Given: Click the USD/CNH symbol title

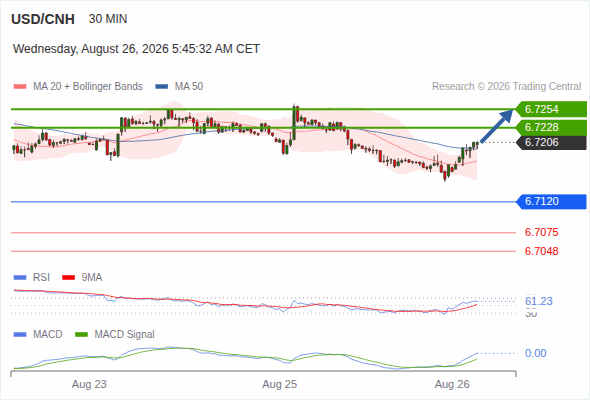Looking at the screenshot, I should (x=43, y=19).
